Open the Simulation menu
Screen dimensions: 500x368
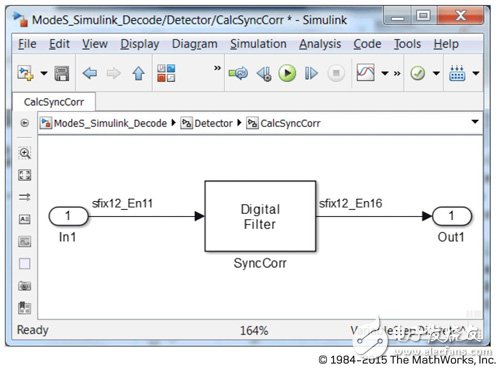[x=258, y=44]
